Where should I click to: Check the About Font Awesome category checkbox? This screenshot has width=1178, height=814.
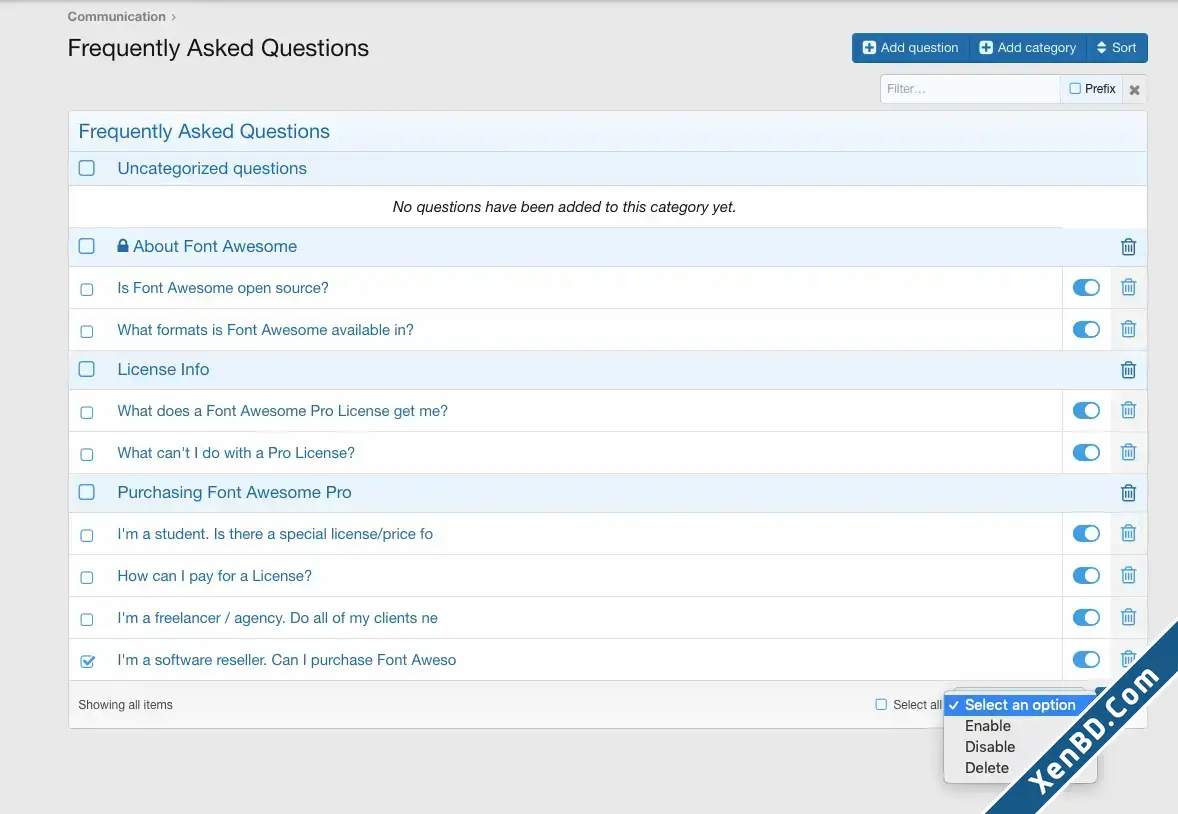pyautogui.click(x=87, y=246)
